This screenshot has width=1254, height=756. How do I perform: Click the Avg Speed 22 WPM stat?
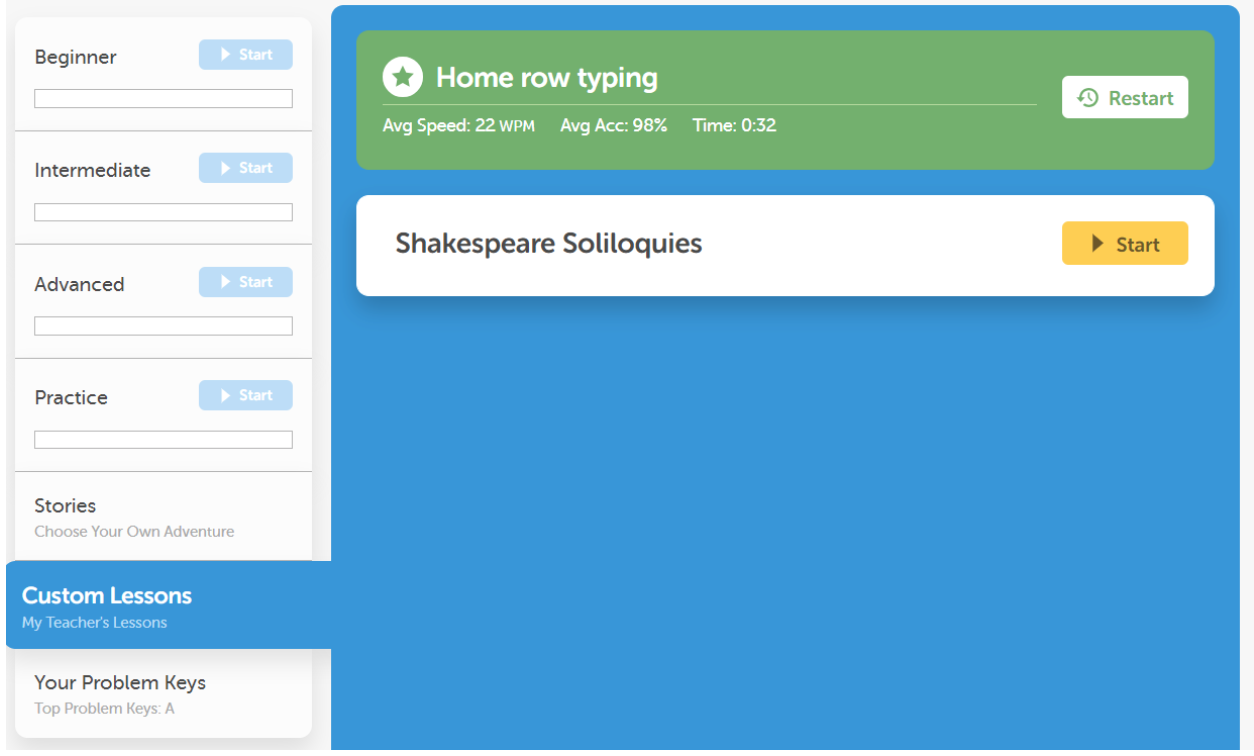(x=458, y=125)
